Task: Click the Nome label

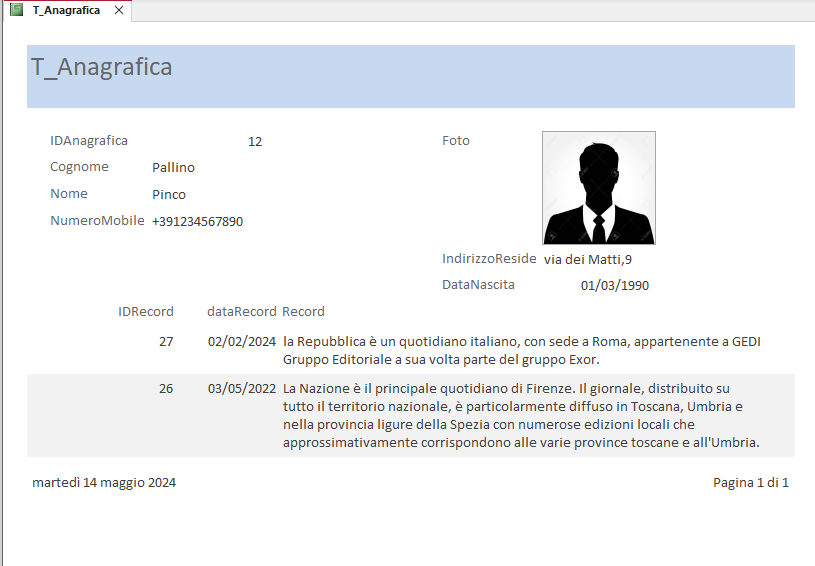Action: click(x=69, y=194)
